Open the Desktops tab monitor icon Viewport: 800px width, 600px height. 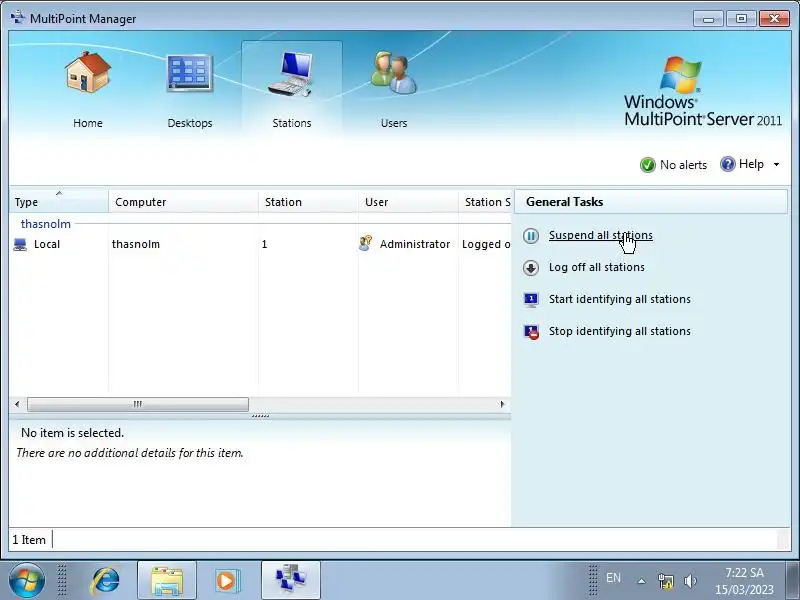189,73
